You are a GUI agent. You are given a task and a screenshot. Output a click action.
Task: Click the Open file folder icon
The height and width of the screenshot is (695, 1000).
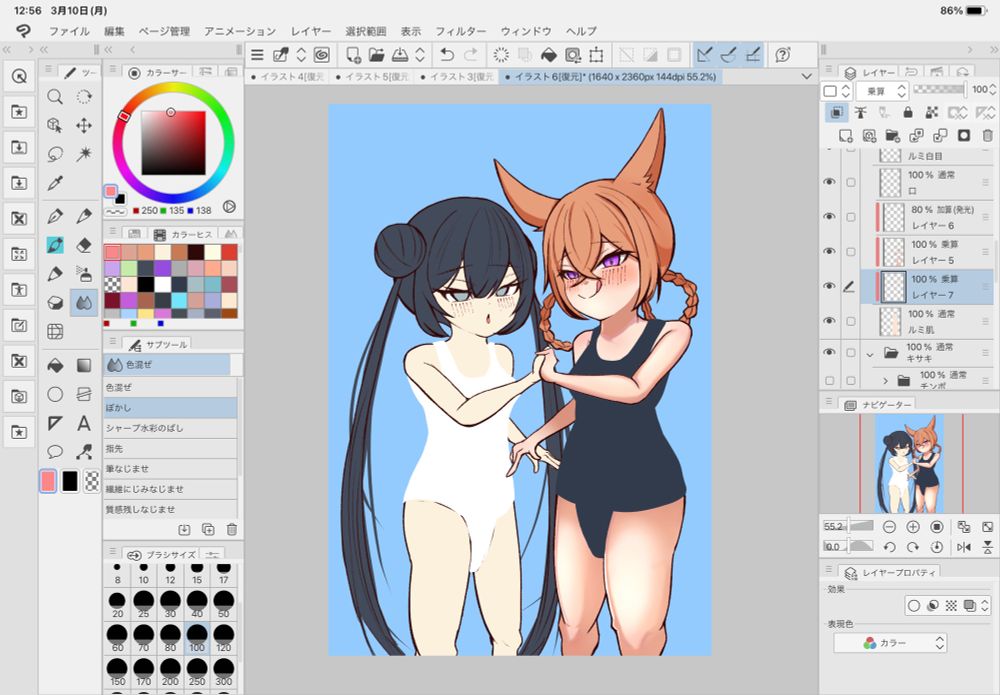click(x=376, y=55)
